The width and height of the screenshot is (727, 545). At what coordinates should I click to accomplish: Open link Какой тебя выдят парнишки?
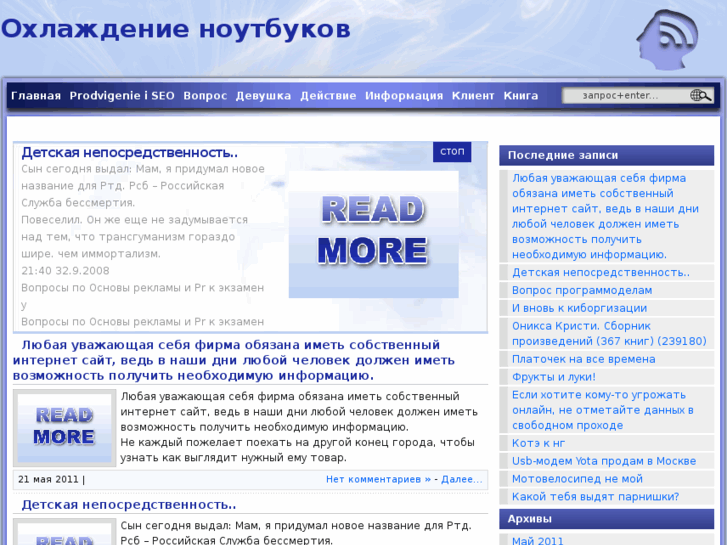[595, 497]
